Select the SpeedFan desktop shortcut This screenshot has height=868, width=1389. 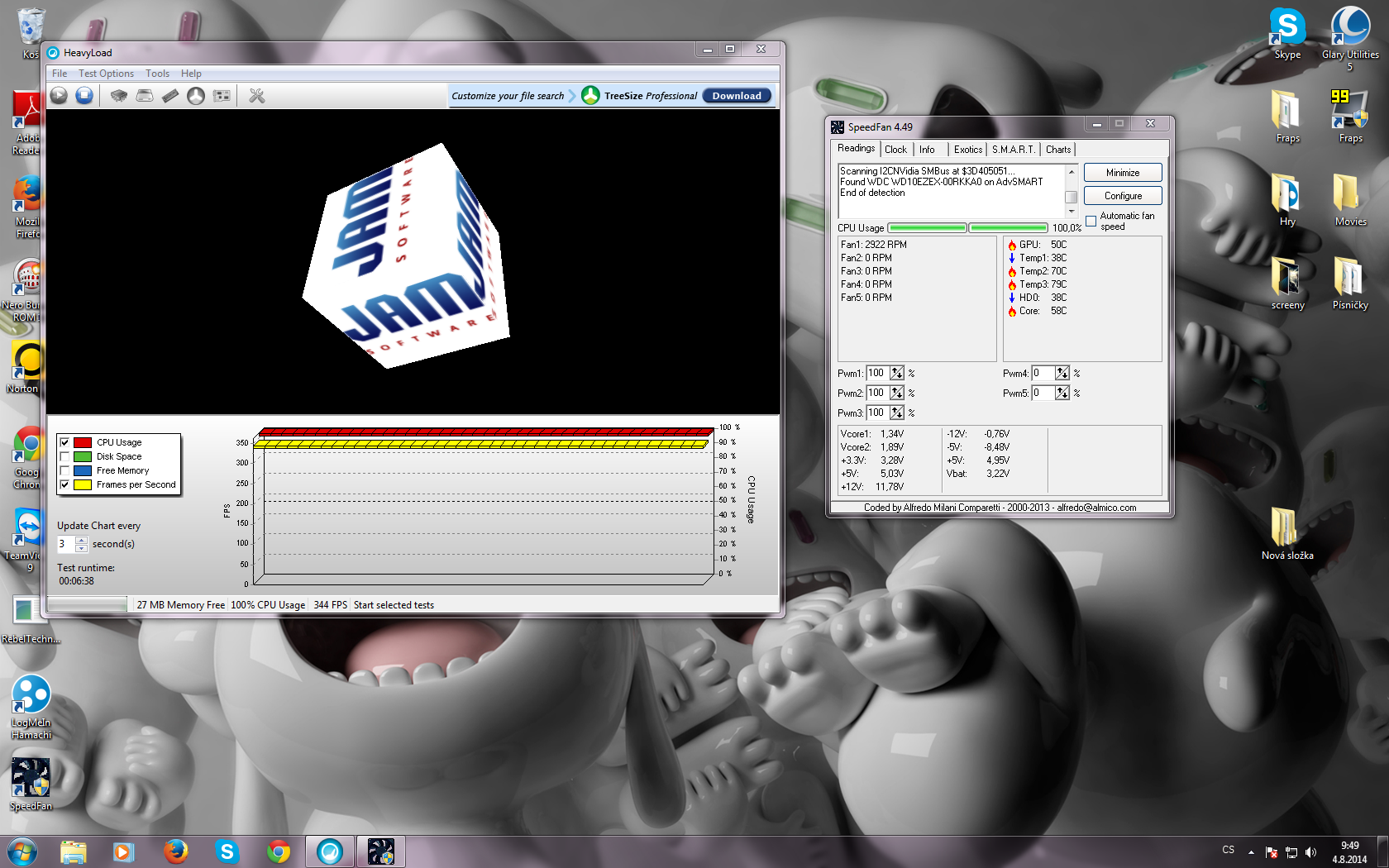coord(31,785)
